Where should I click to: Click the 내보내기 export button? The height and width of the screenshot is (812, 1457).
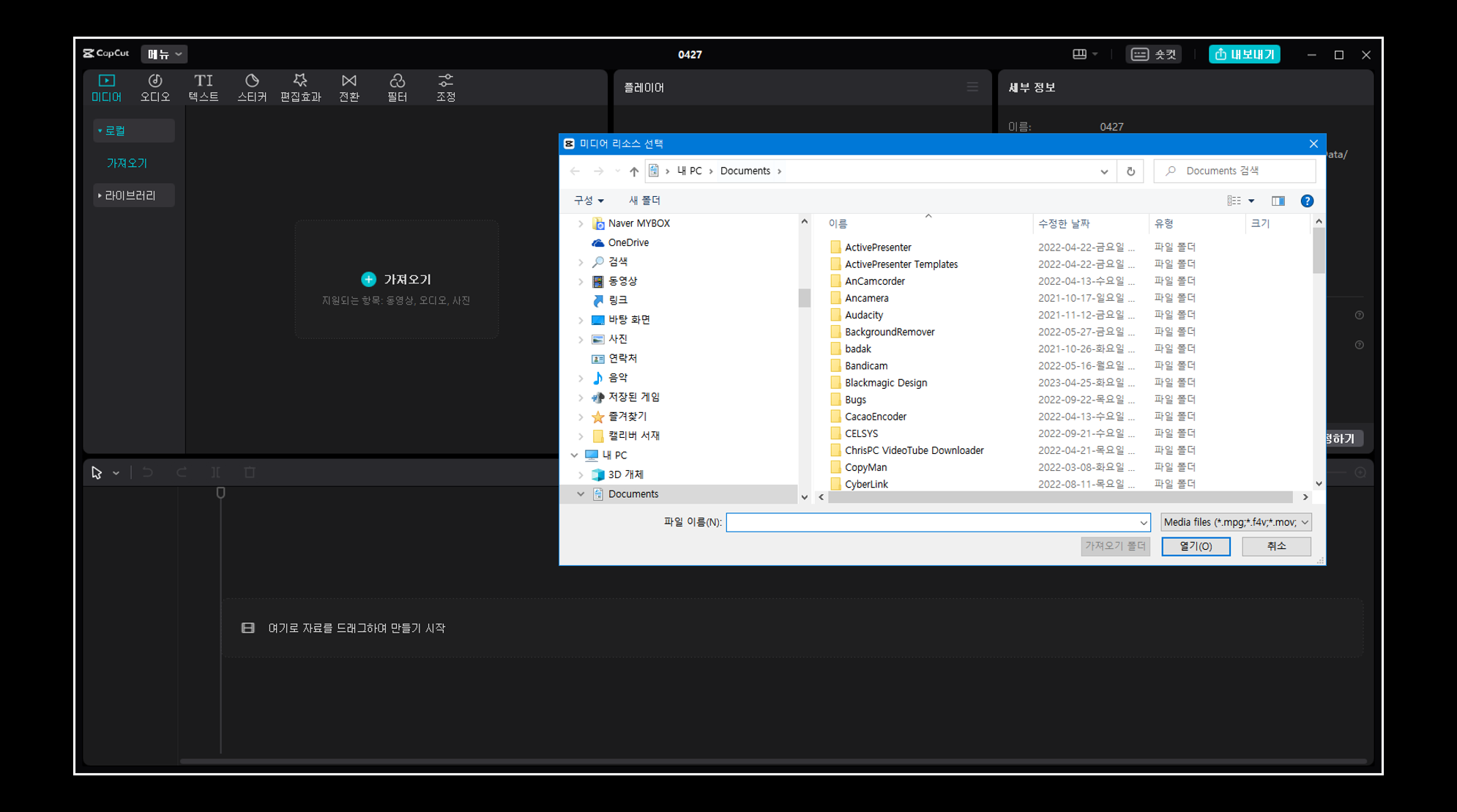pos(1244,54)
